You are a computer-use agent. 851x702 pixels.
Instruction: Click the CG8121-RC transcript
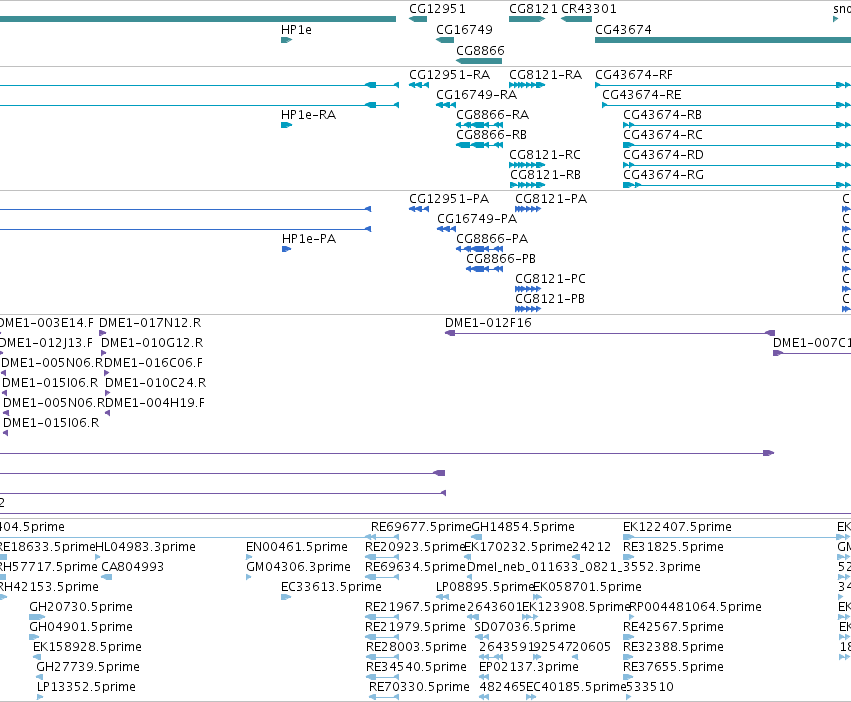pyautogui.click(x=527, y=165)
